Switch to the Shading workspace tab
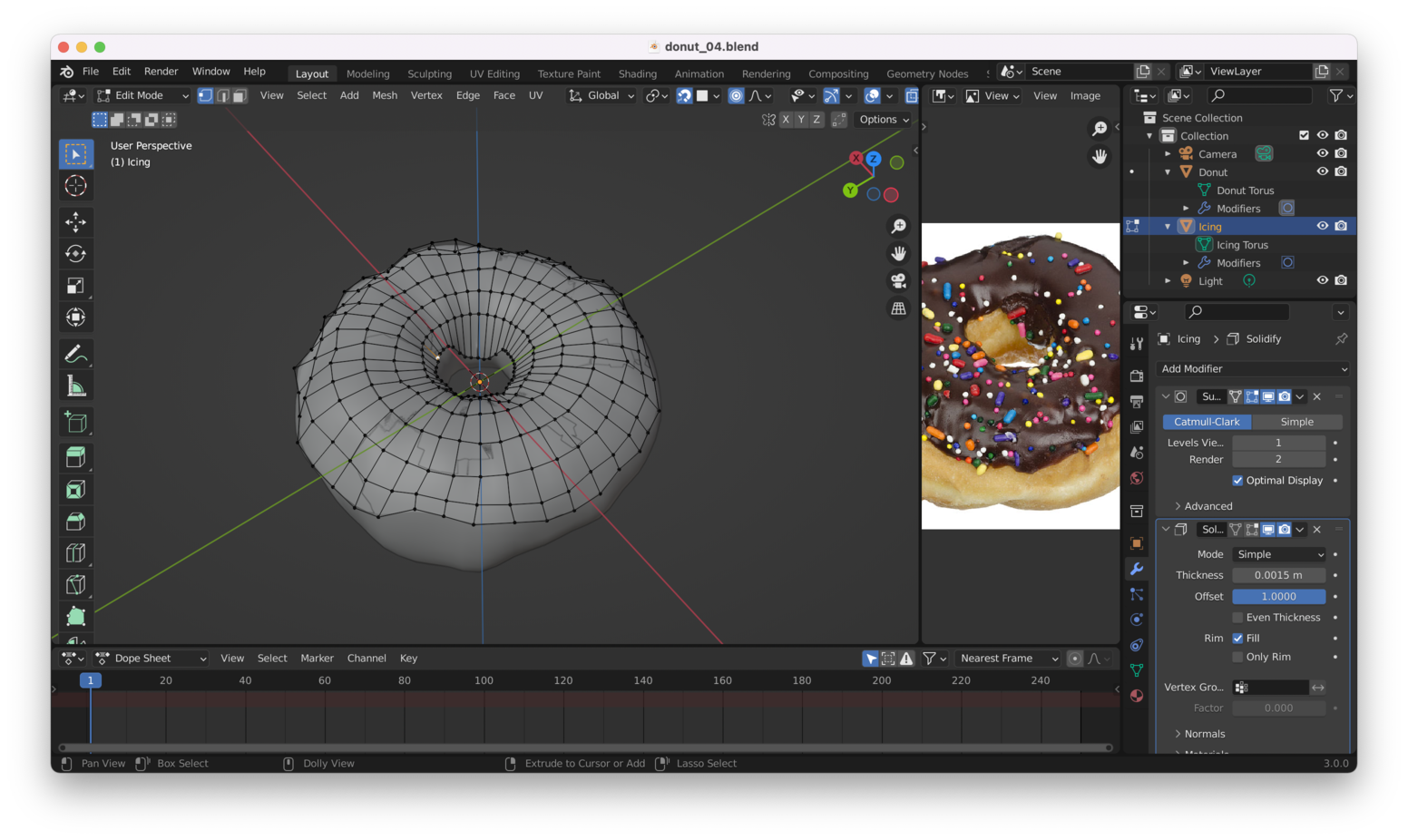The image size is (1408, 840). (637, 74)
